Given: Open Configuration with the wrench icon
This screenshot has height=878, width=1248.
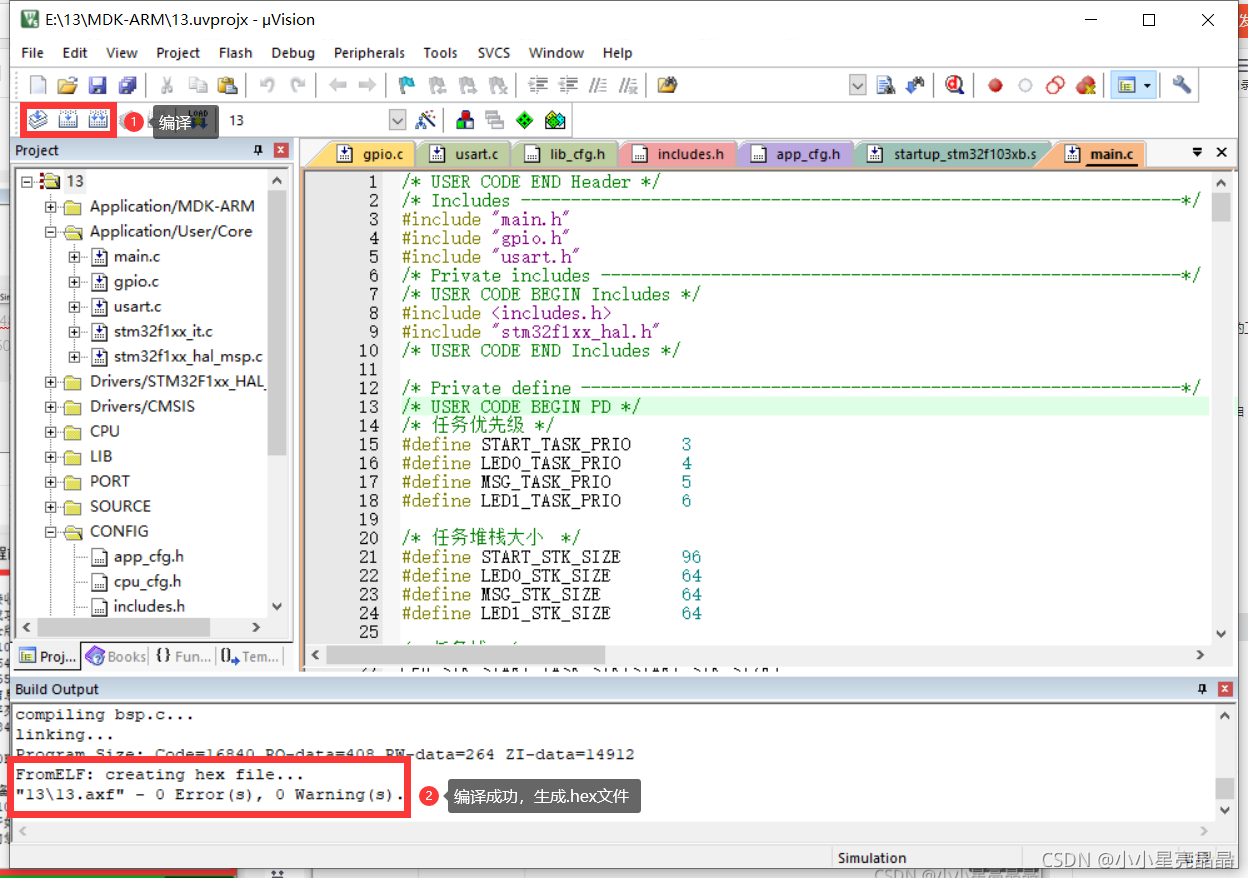Looking at the screenshot, I should point(1182,85).
